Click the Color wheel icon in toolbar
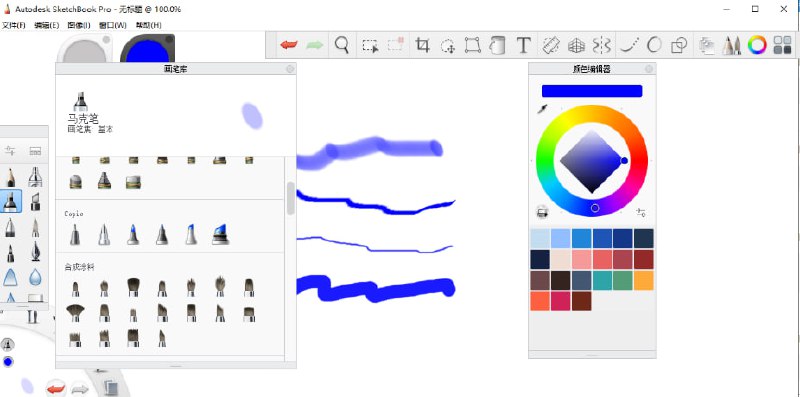Image resolution: width=800 pixels, height=397 pixels. pyautogui.click(x=757, y=45)
